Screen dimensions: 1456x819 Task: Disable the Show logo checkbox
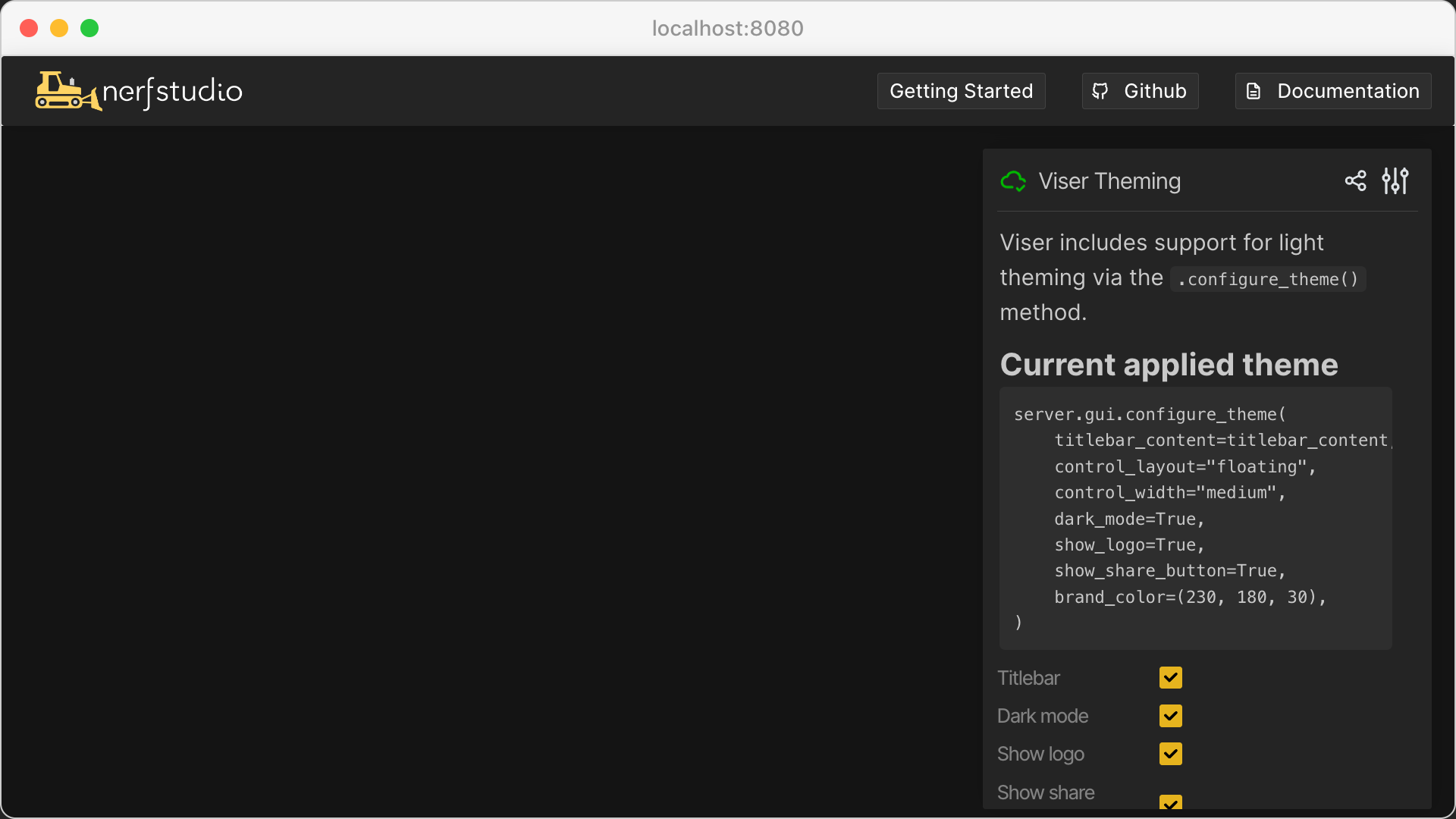[1171, 753]
